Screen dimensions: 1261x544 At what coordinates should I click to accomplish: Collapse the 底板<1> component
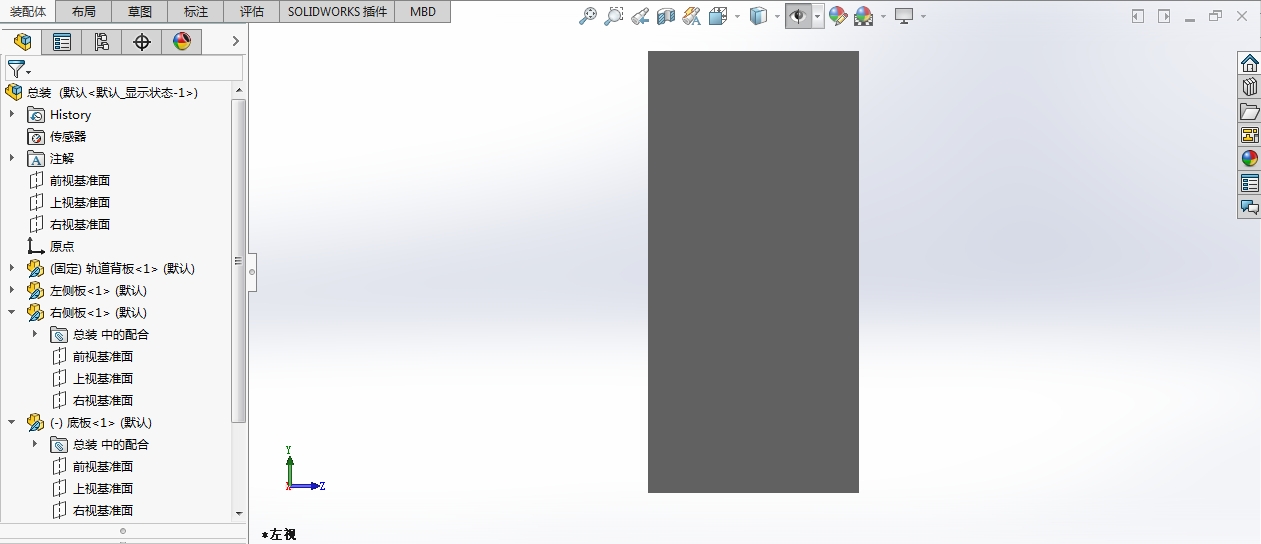[x=12, y=422]
